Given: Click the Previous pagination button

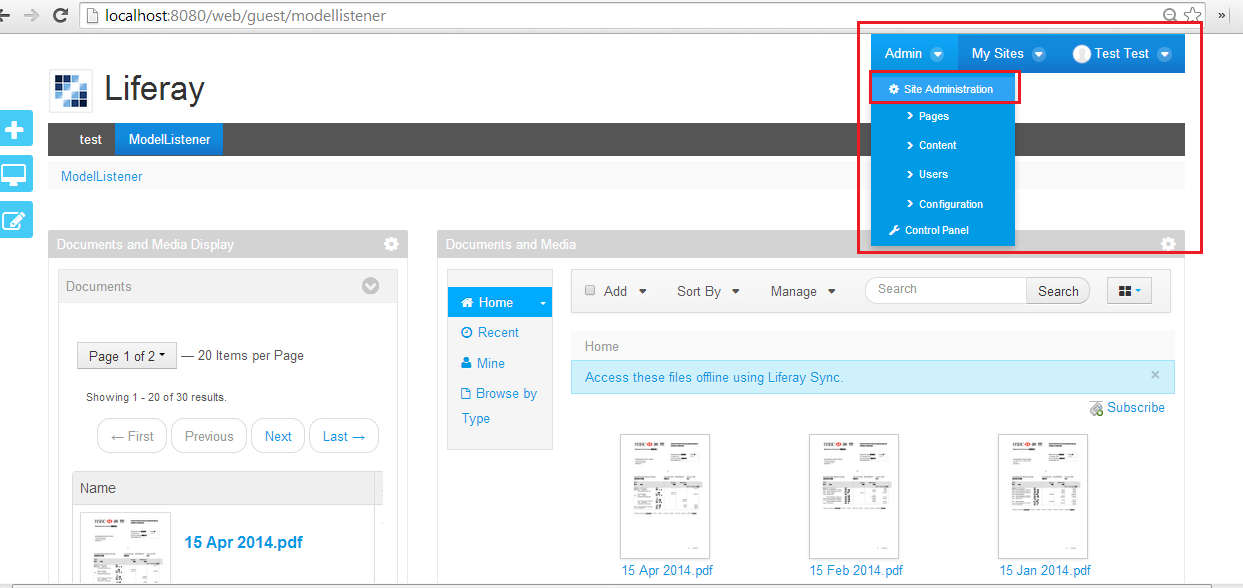Looking at the screenshot, I should coord(209,436).
